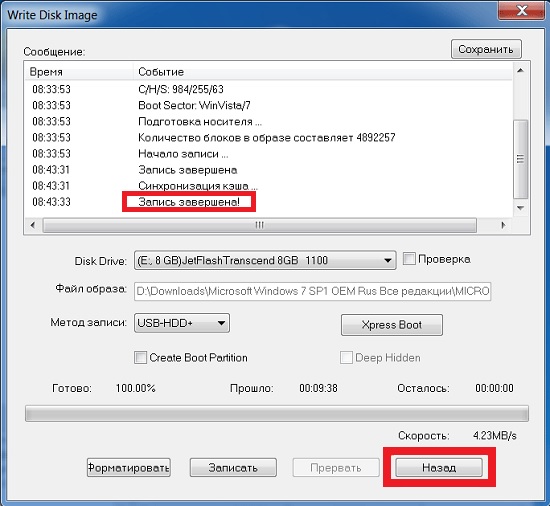Viewport: 550px width, 506px height.
Task: Open the Disk Drive dropdown
Action: click(265, 260)
